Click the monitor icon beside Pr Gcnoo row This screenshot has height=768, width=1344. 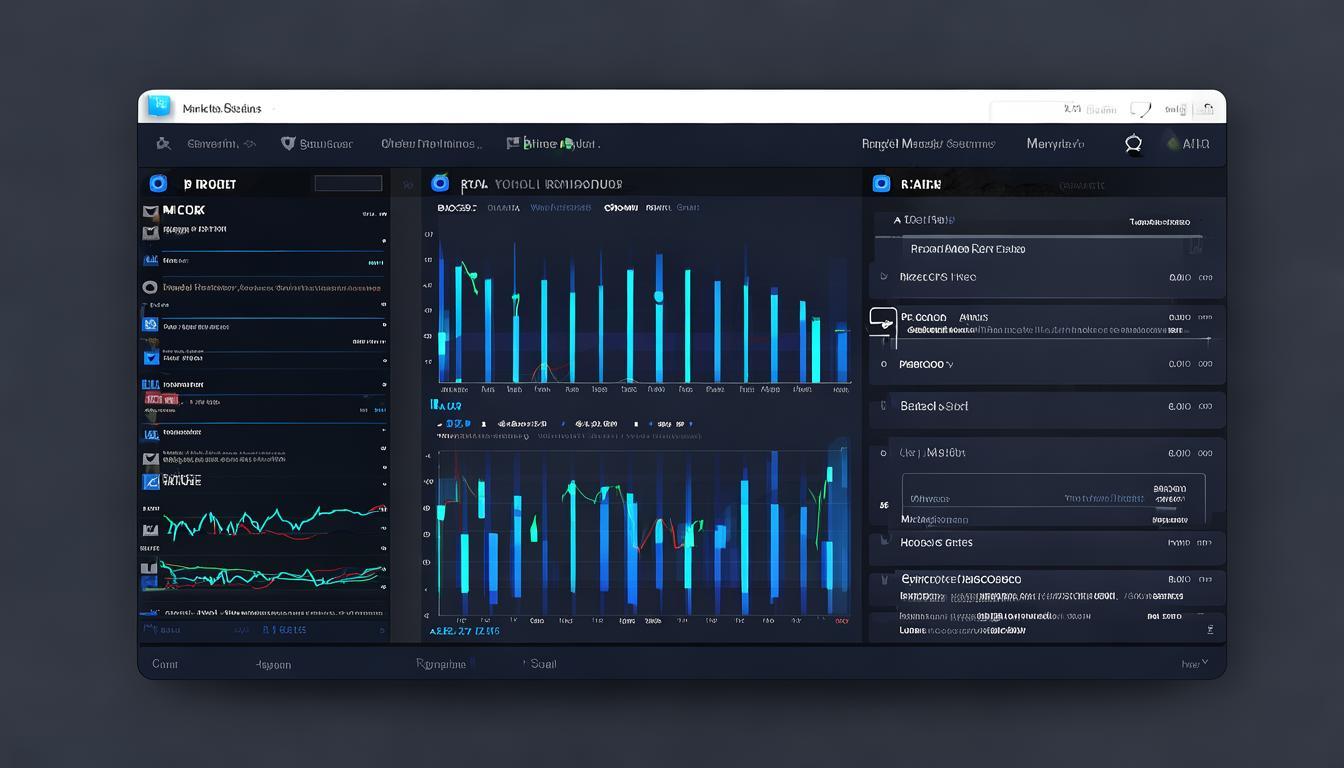click(x=882, y=319)
